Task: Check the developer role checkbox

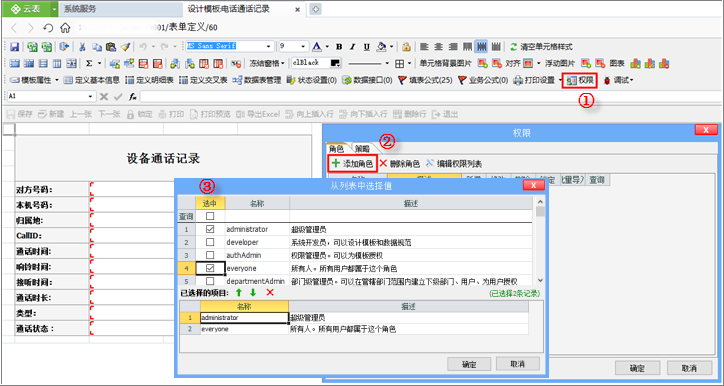Action: 210,242
